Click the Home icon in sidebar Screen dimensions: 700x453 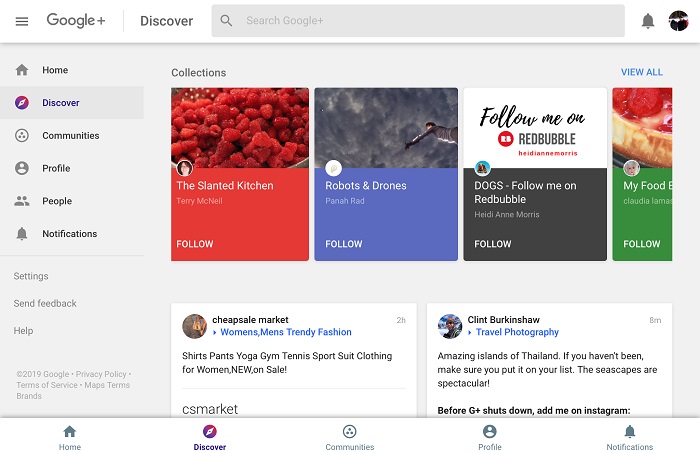pos(22,70)
